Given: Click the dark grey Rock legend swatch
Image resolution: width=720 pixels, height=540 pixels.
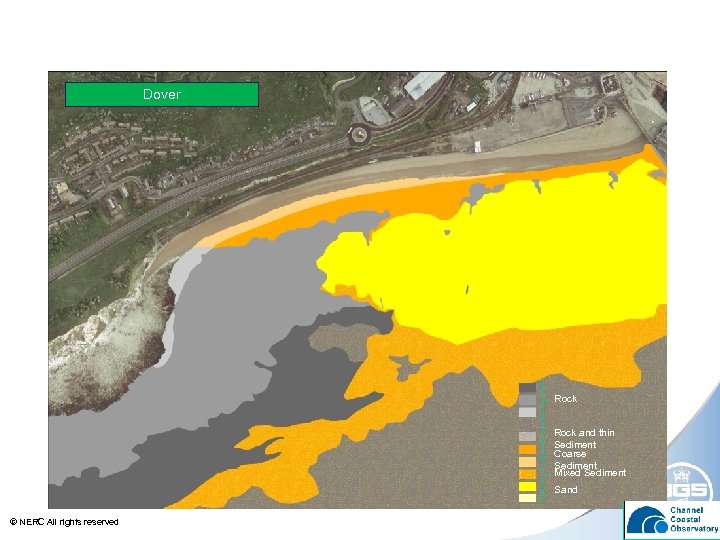Looking at the screenshot, I should pos(527,388).
